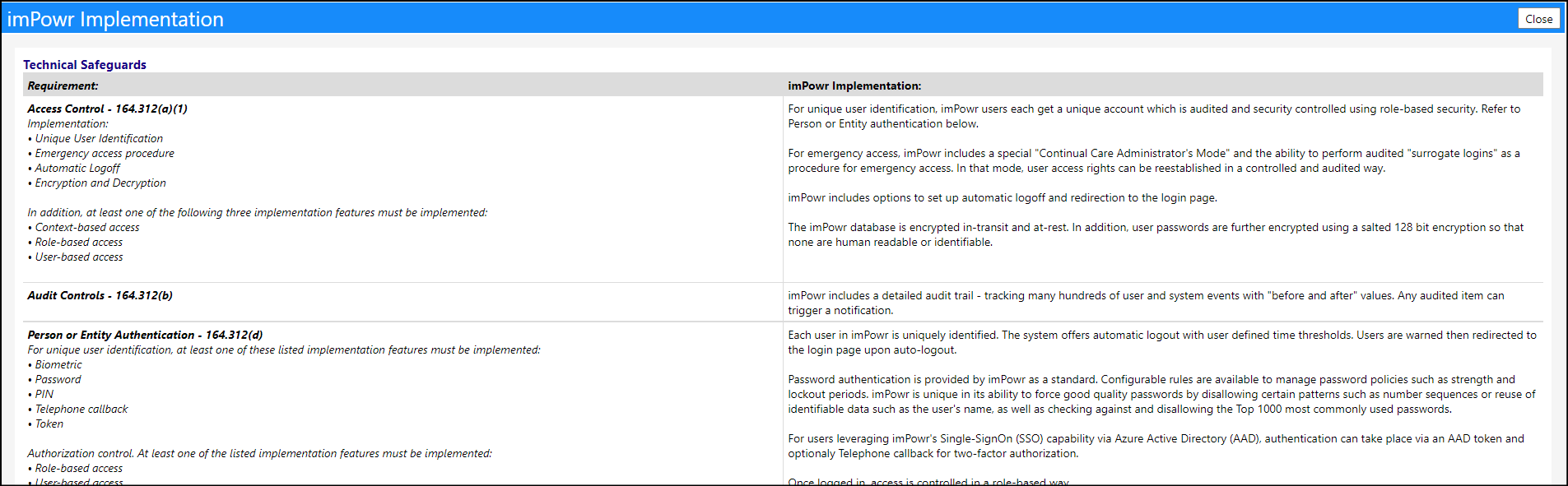Click the 'Requirement:' column header
Screen dimensions: 1568x486
click(x=63, y=86)
